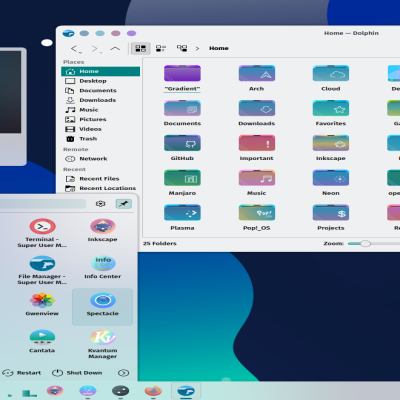The width and height of the screenshot is (400, 400).
Task: Open Recent Locations in sidebar
Action: [100, 188]
